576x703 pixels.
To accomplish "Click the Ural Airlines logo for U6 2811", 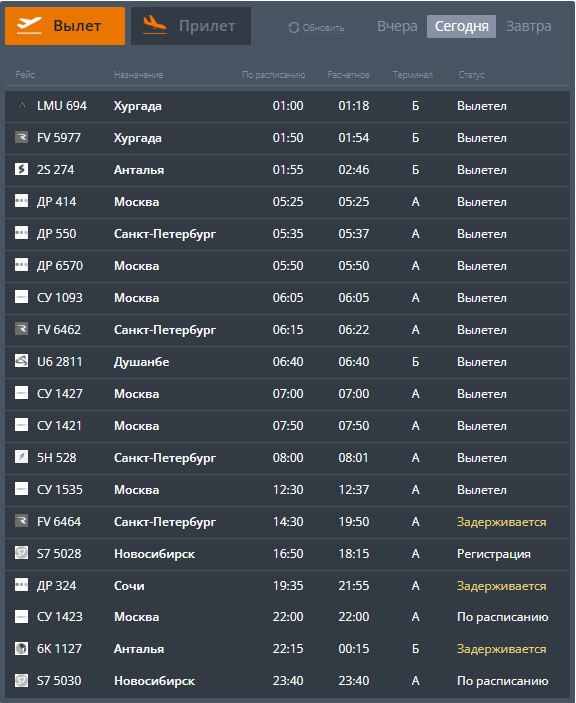I will [22, 360].
